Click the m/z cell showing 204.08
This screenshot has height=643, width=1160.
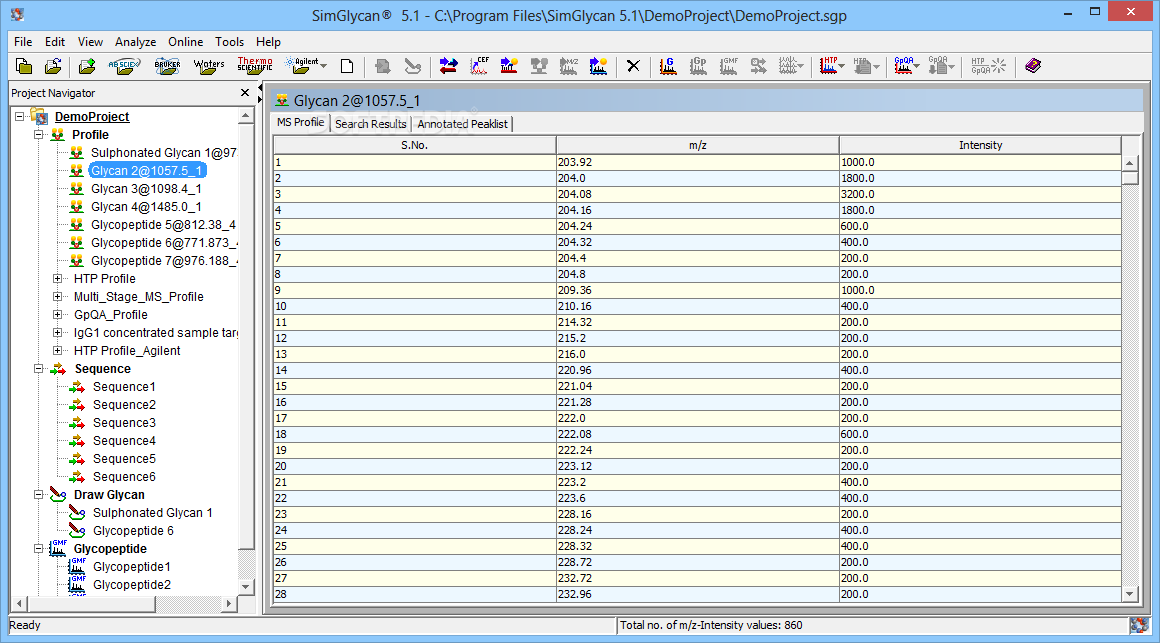coord(697,194)
